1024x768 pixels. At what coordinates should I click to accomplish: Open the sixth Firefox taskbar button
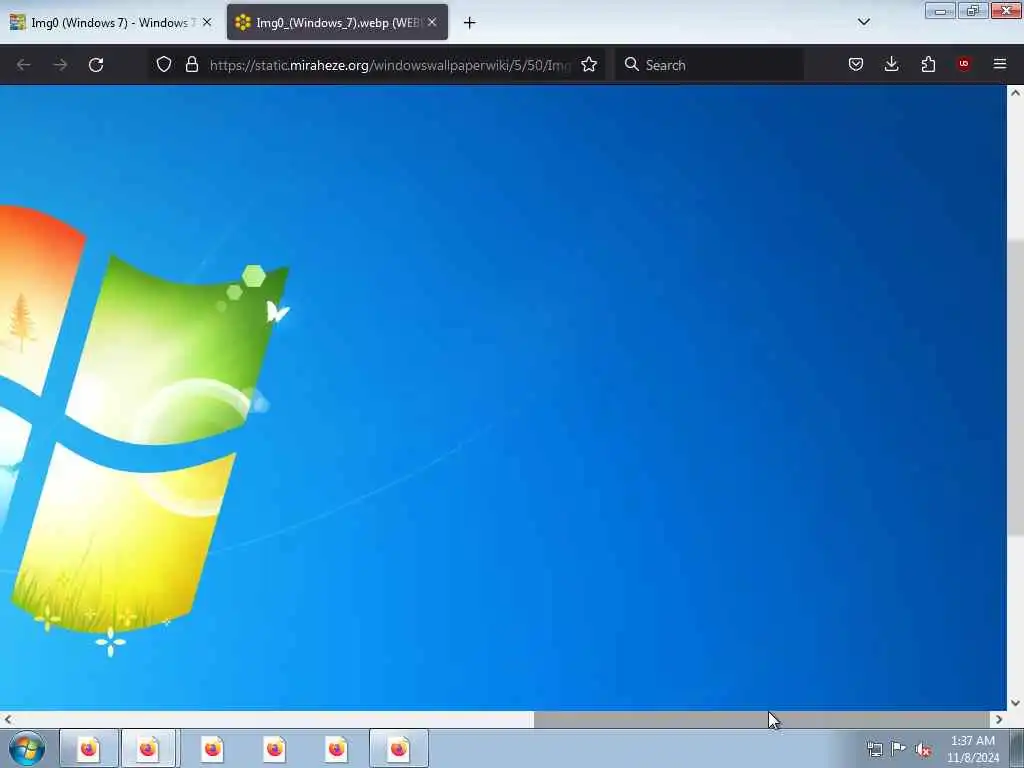click(x=399, y=748)
